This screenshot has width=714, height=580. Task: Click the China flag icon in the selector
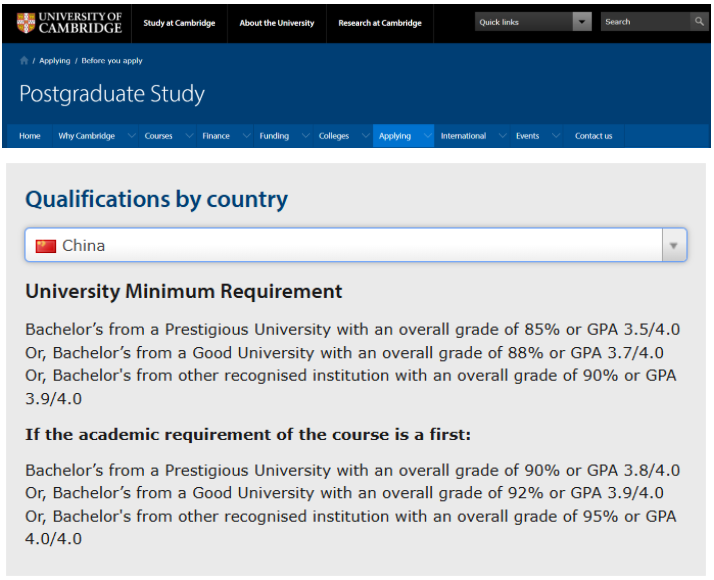[46, 246]
